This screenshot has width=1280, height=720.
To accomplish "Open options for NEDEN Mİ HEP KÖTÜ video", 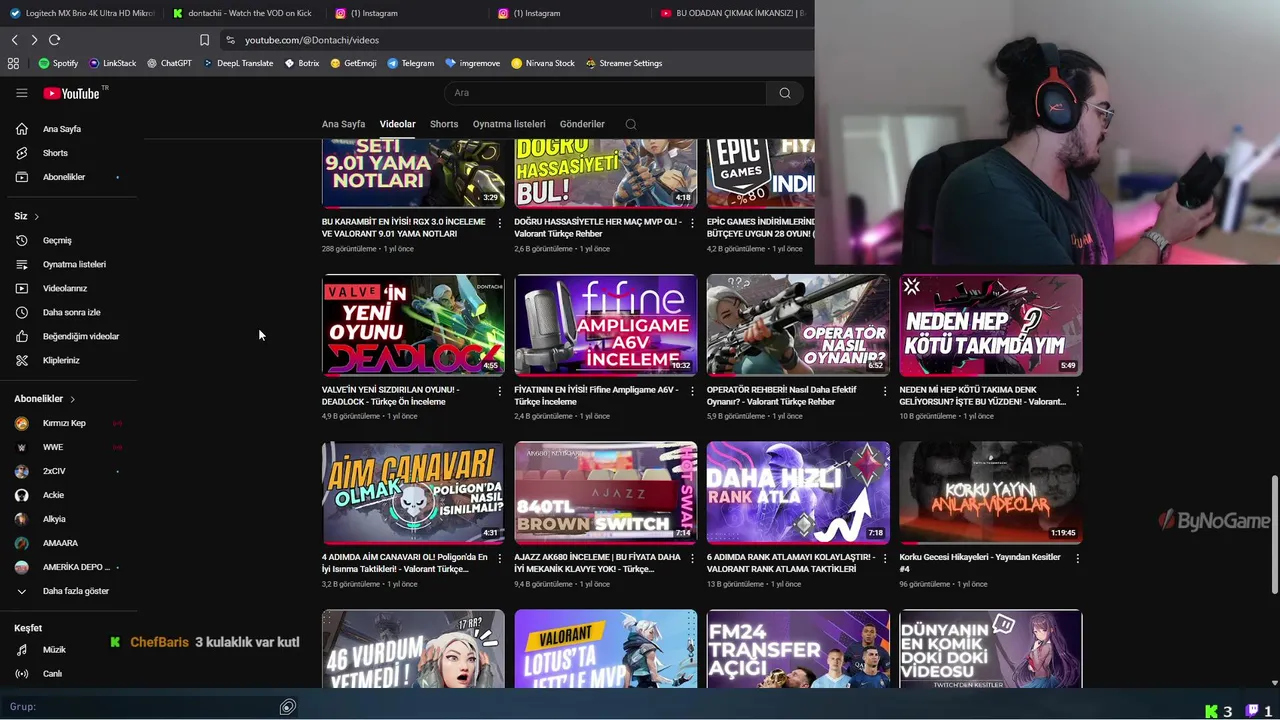I will (x=1077, y=391).
